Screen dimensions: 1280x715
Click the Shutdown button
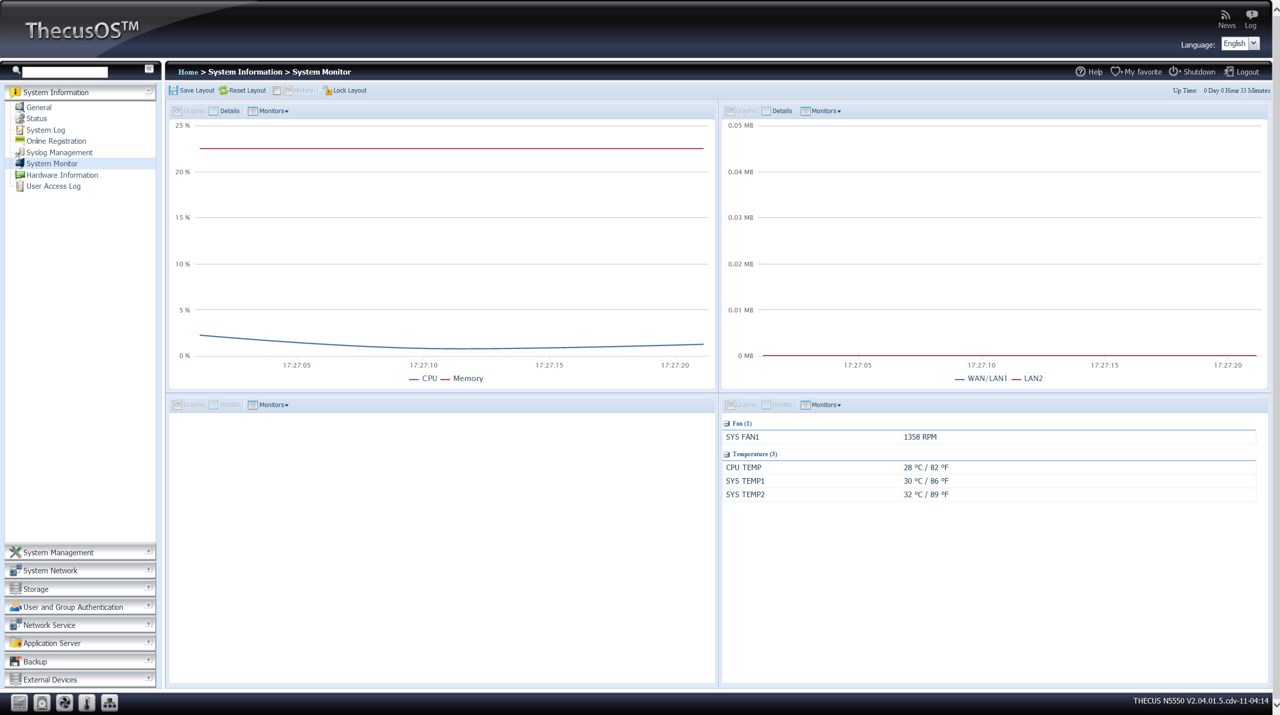pos(1193,72)
